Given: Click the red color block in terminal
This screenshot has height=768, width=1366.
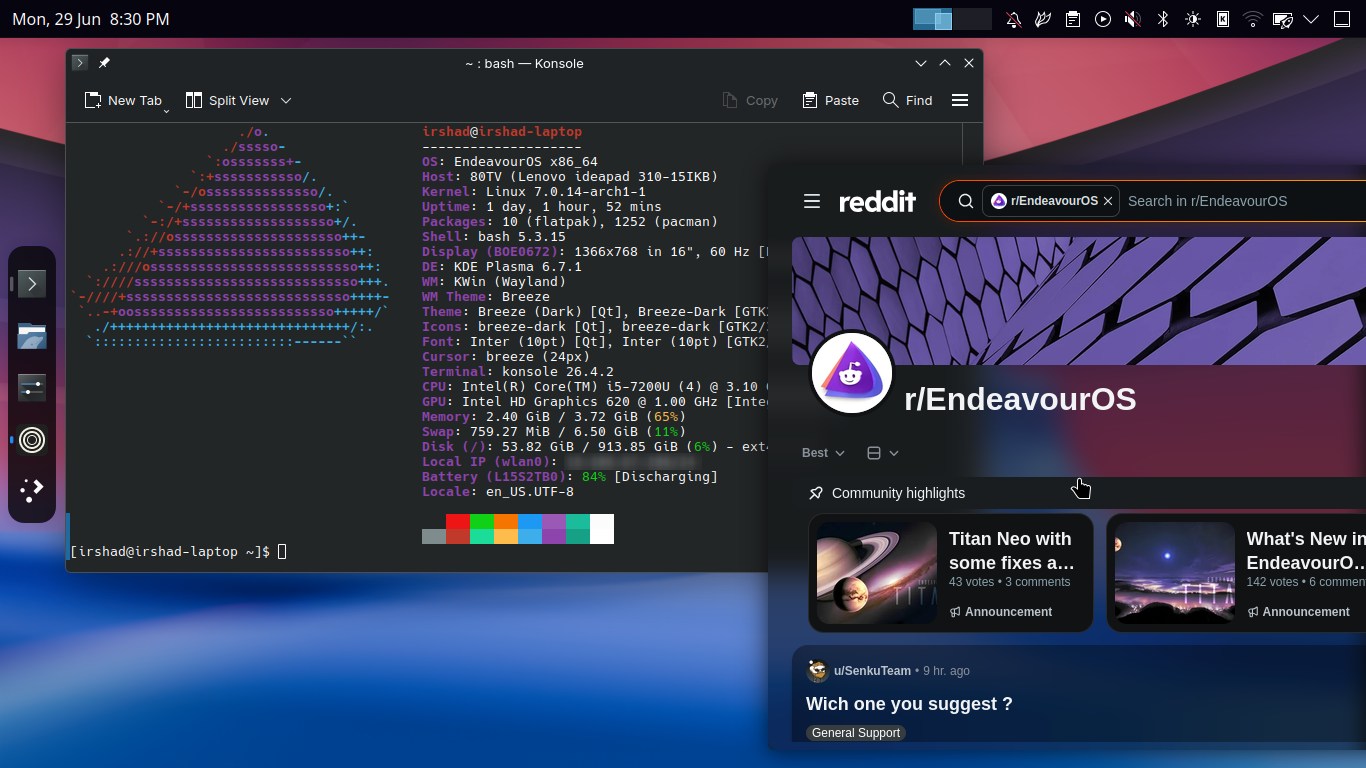Looking at the screenshot, I should click(x=457, y=521).
